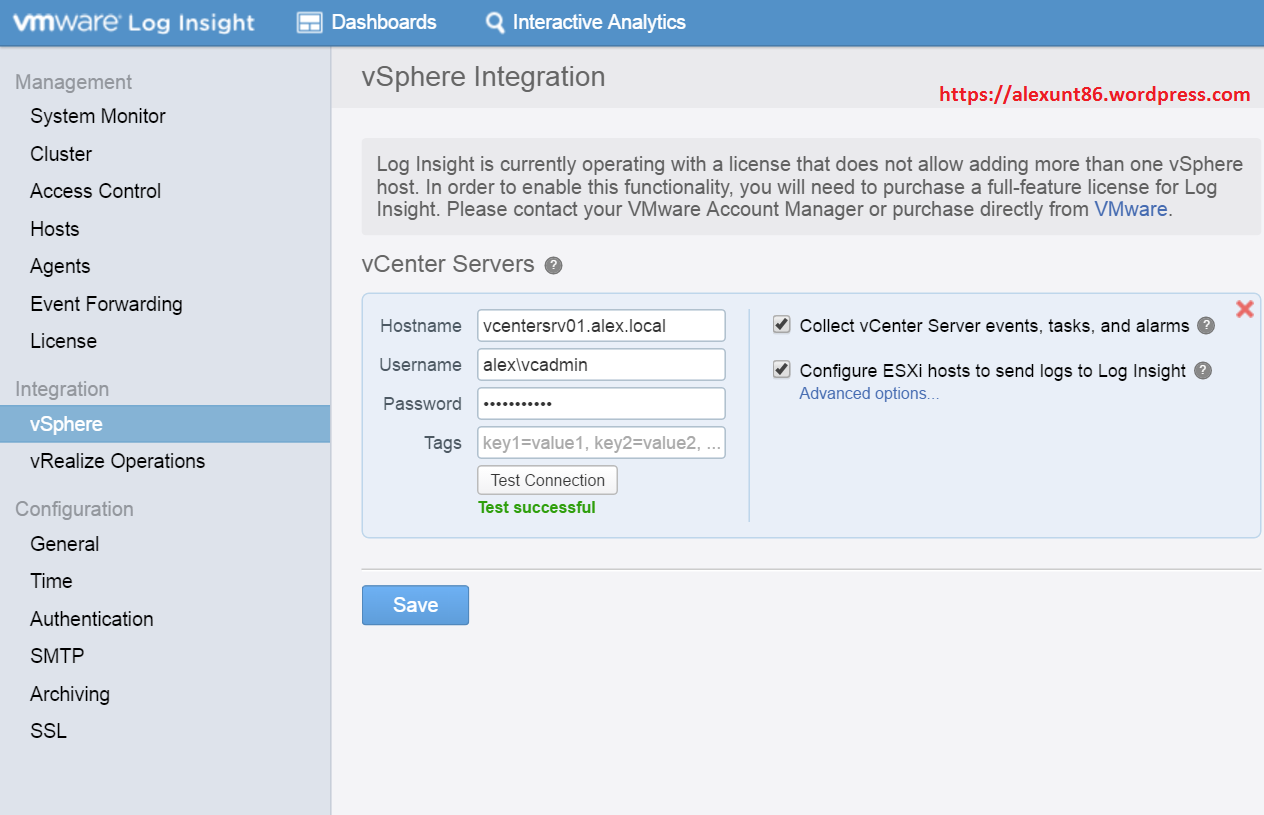Go to SSL configuration page
The image size is (1264, 815).
click(x=48, y=731)
